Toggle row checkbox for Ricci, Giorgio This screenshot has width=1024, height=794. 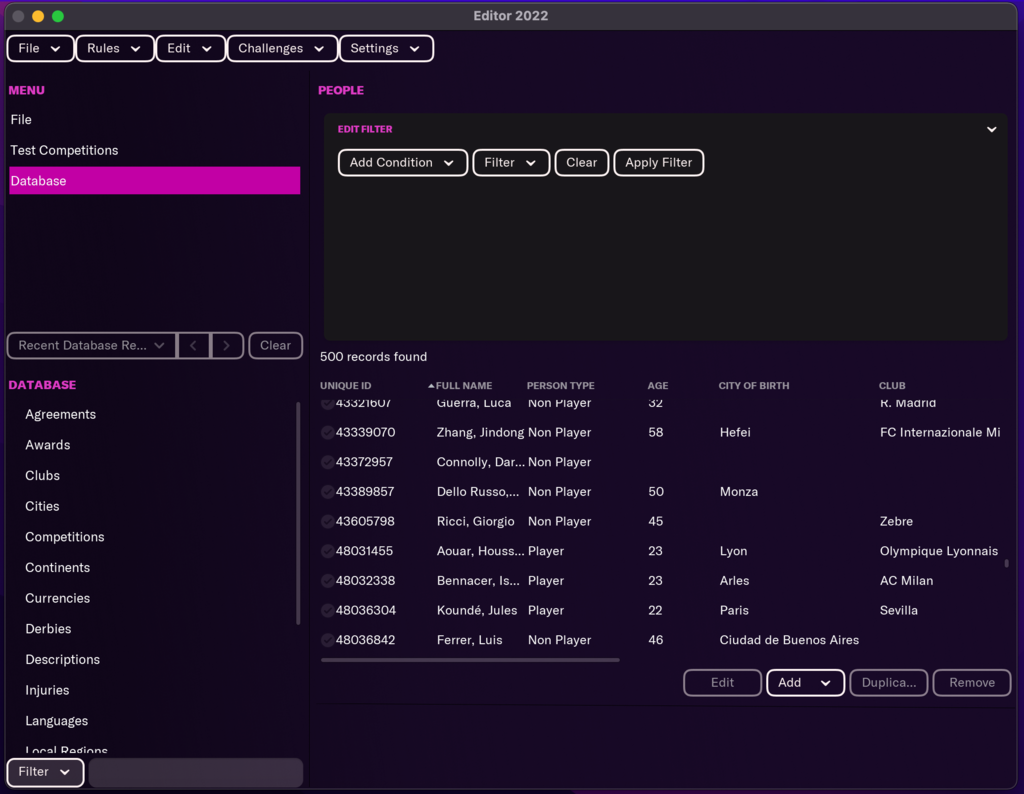(327, 522)
